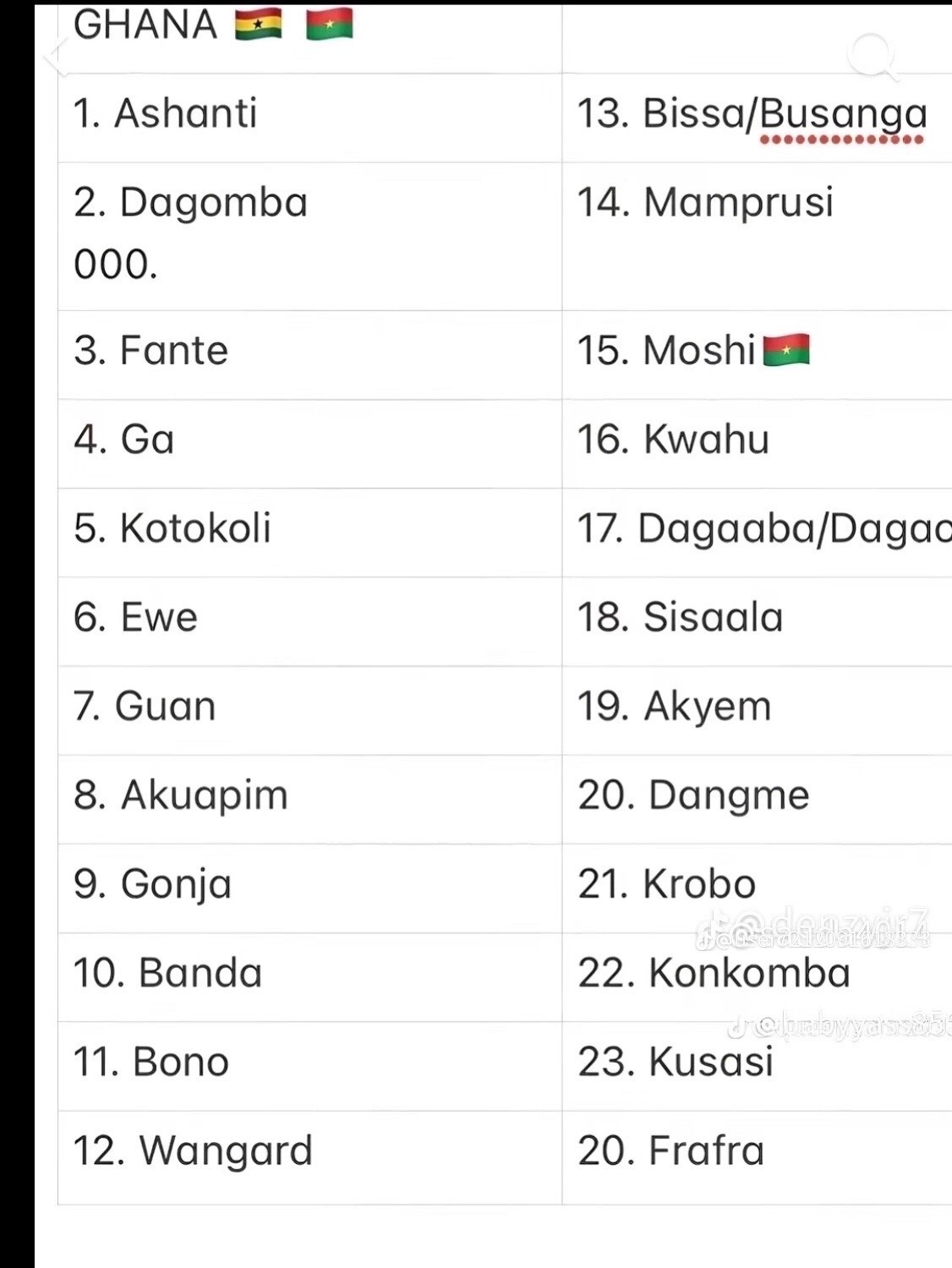952x1268 pixels.
Task: Select '12. Wangard' in the list
Action: (193, 1151)
